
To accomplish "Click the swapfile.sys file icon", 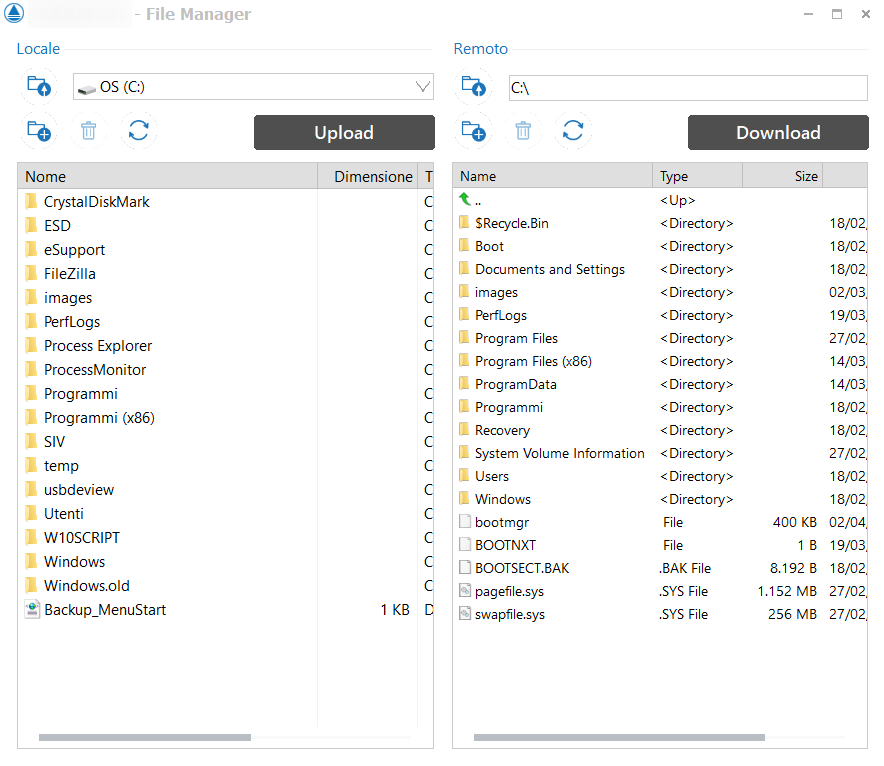I will (465, 613).
